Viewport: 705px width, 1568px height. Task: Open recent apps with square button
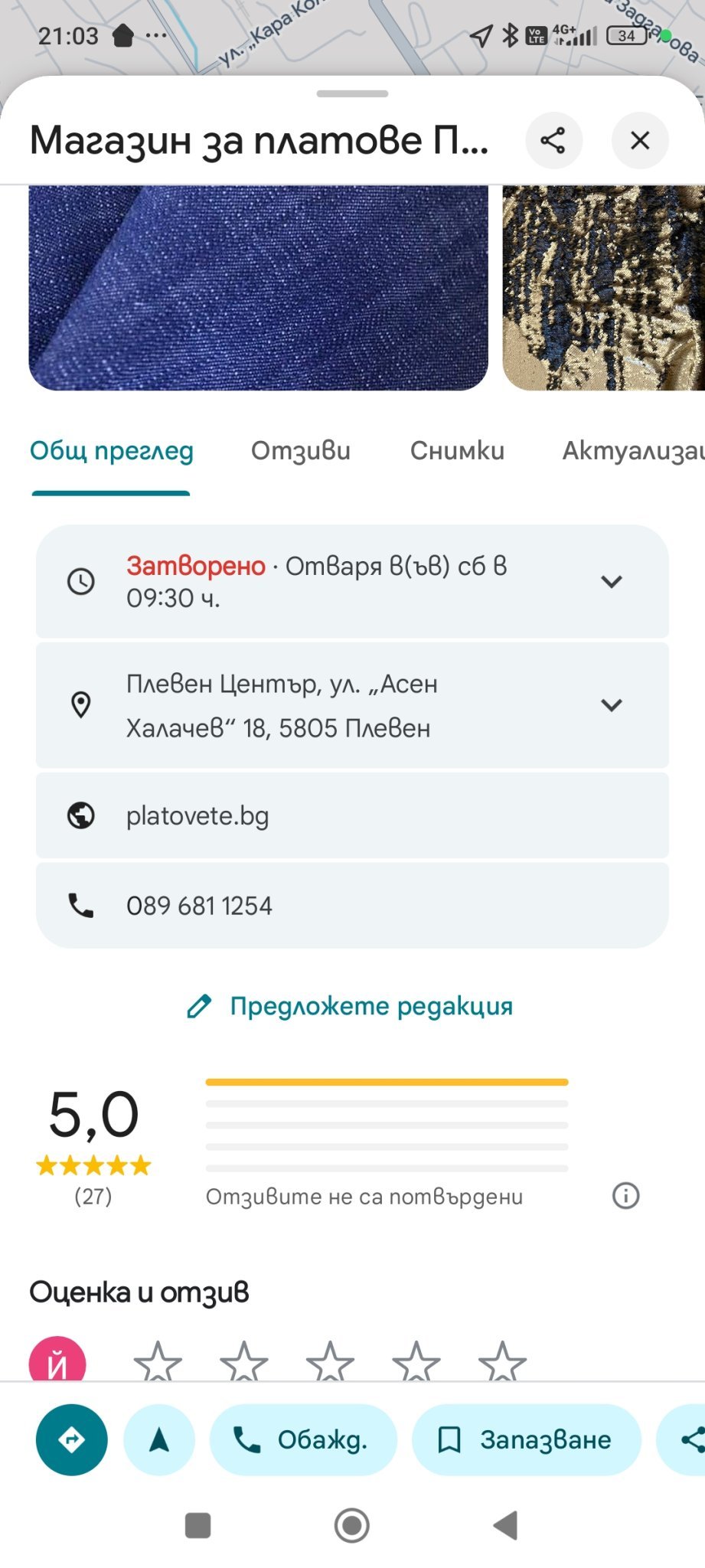(x=198, y=1525)
